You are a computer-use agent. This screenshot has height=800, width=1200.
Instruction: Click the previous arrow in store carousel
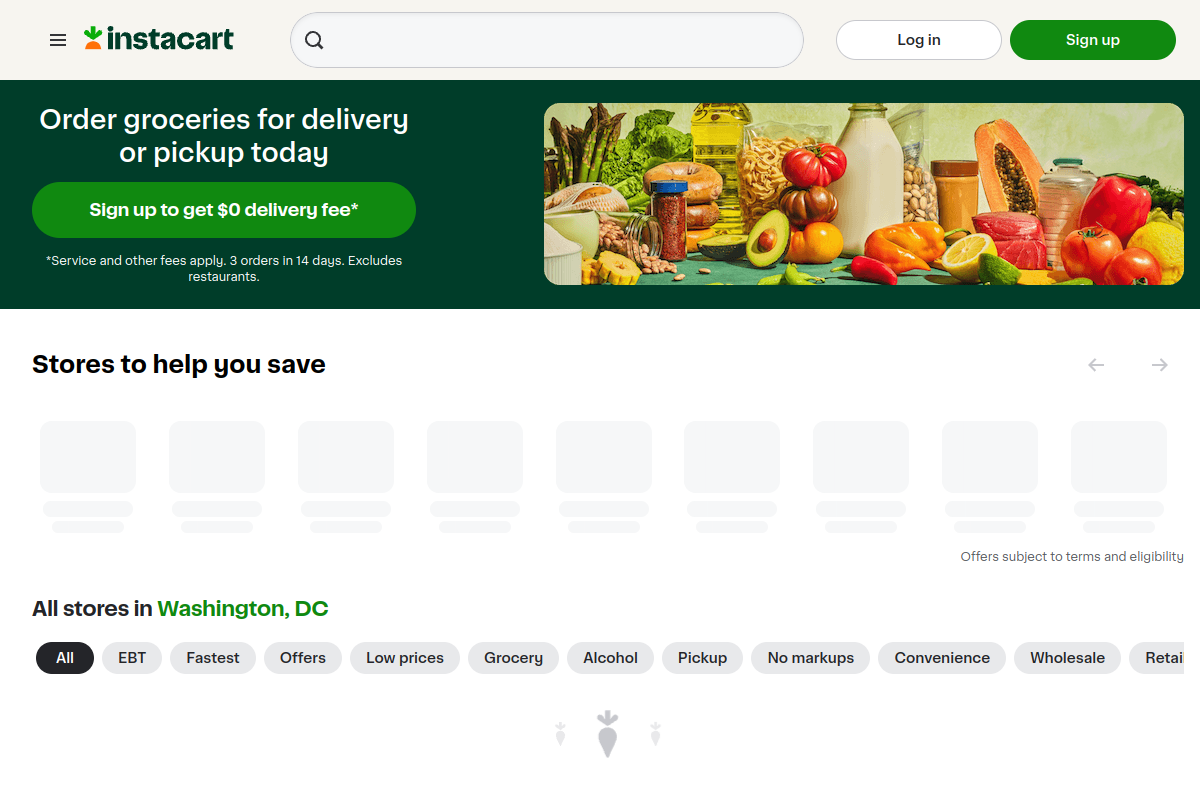click(1096, 365)
